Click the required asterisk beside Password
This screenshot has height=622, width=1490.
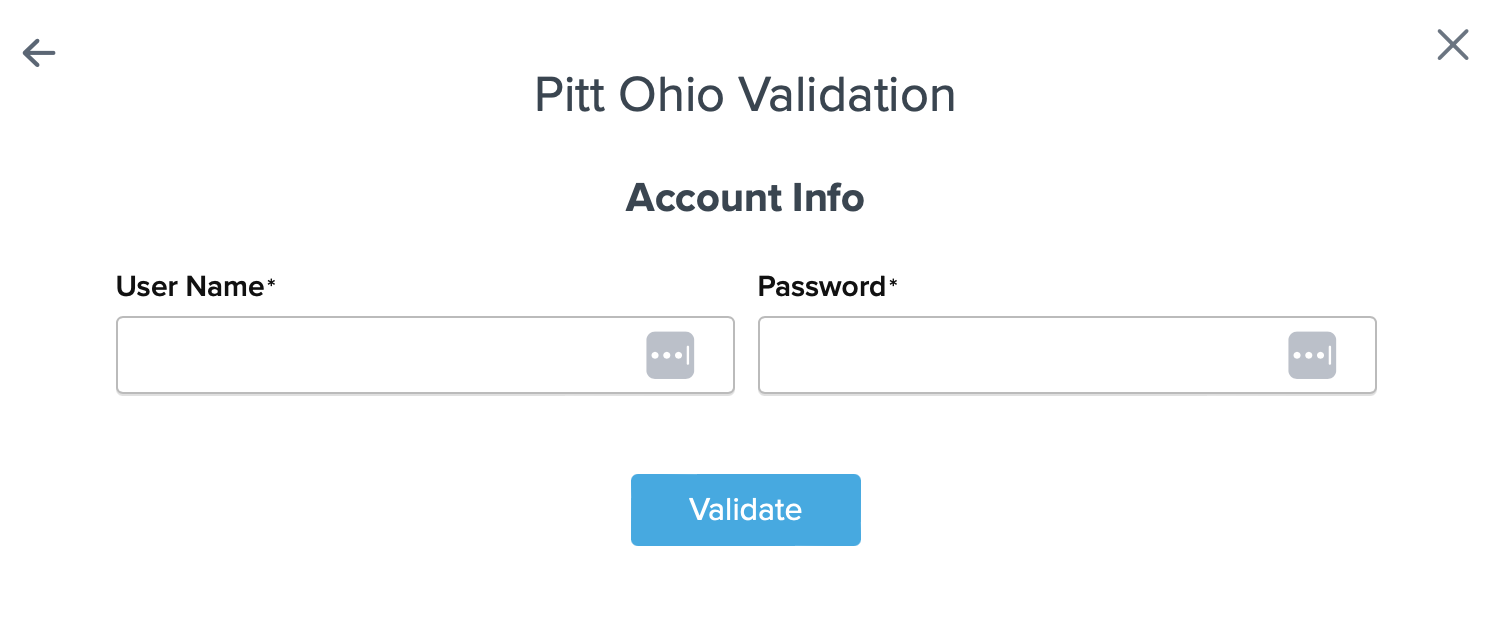tap(893, 285)
